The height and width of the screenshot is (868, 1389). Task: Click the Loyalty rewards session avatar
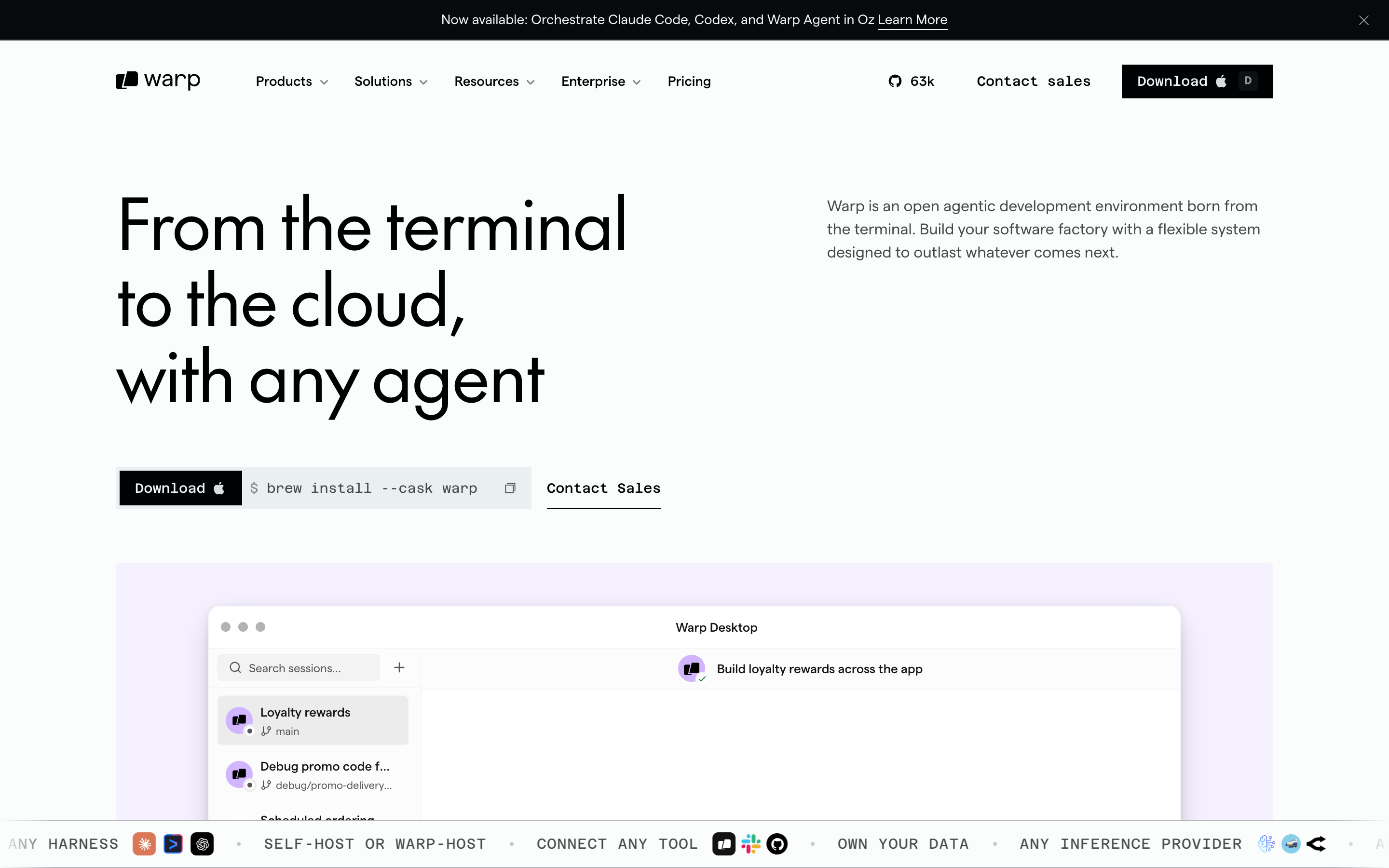pyautogui.click(x=239, y=720)
